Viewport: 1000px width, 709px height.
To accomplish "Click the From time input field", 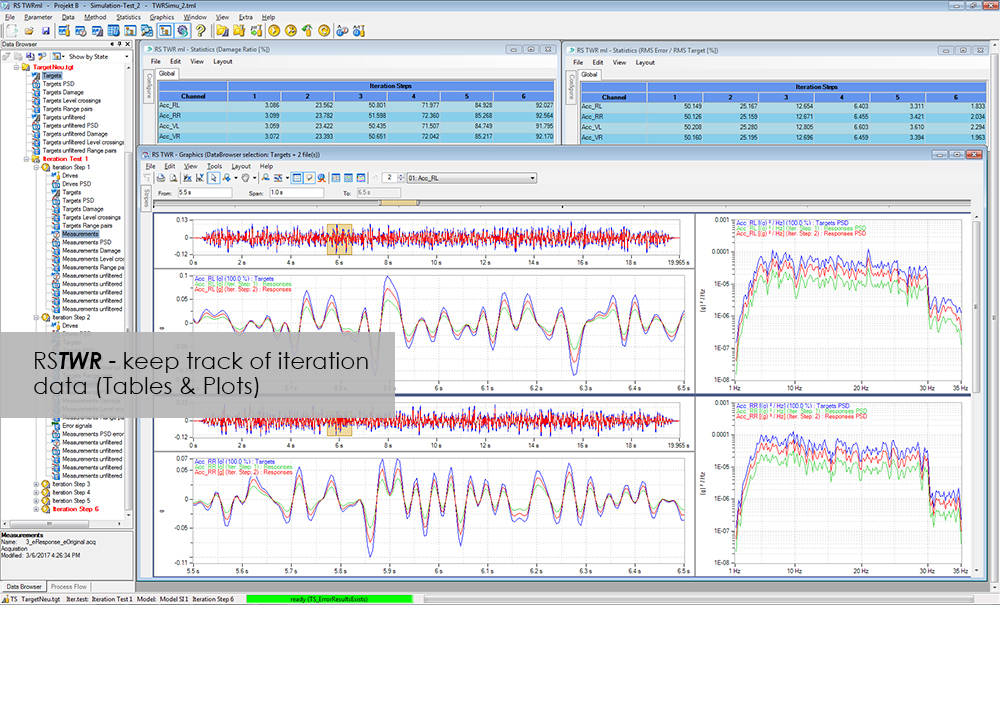I will [x=204, y=191].
